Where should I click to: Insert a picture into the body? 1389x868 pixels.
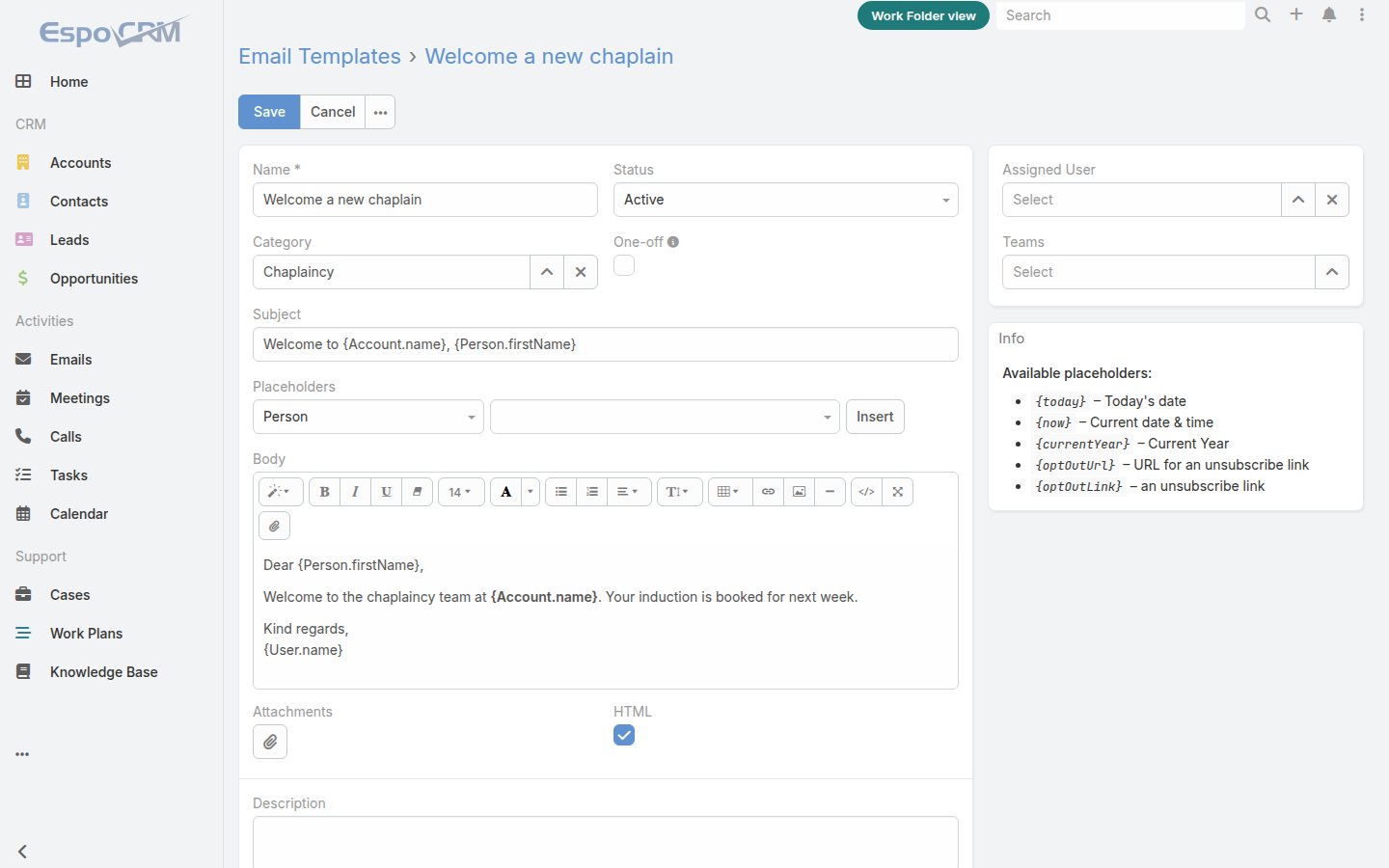coord(799,492)
